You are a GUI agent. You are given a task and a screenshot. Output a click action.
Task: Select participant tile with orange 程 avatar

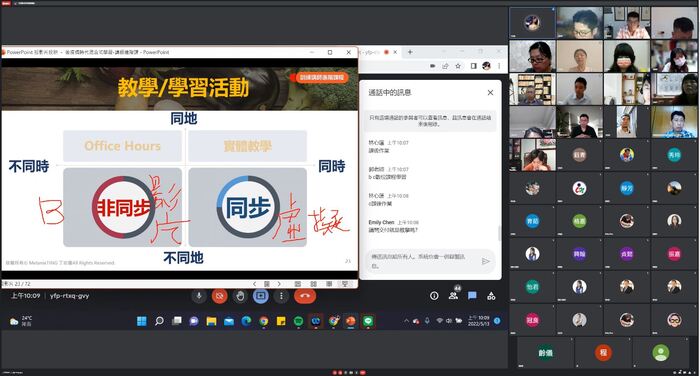(x=603, y=352)
